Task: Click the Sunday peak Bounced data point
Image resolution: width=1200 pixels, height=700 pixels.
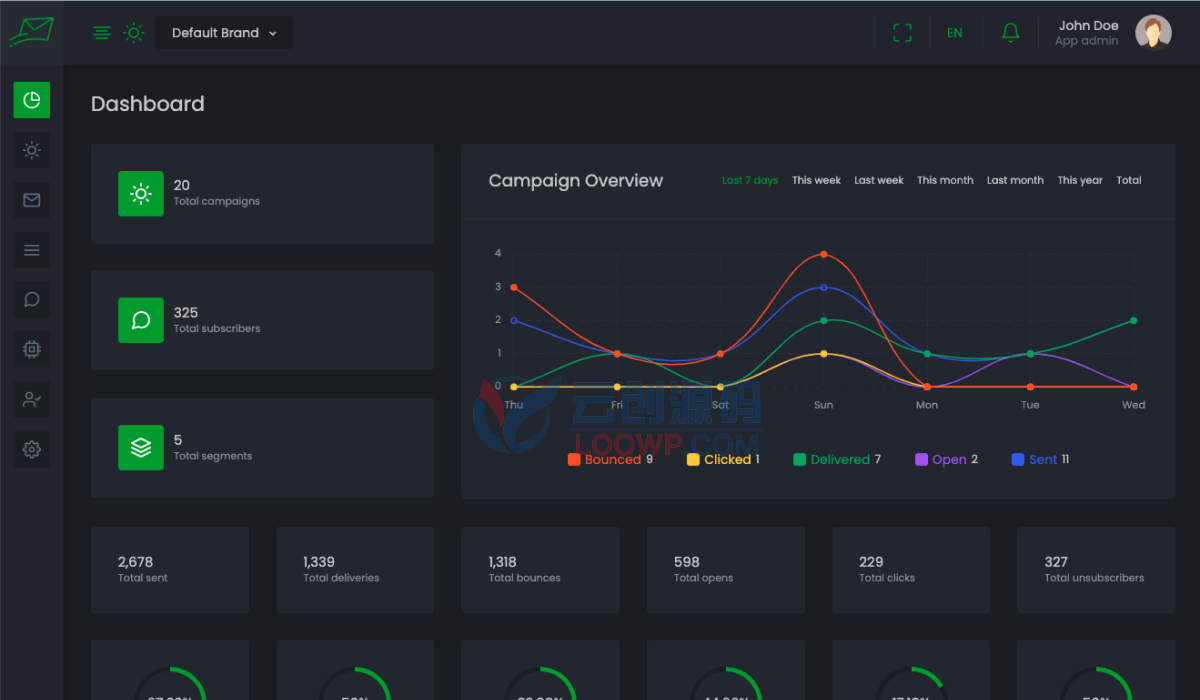Action: [x=824, y=254]
